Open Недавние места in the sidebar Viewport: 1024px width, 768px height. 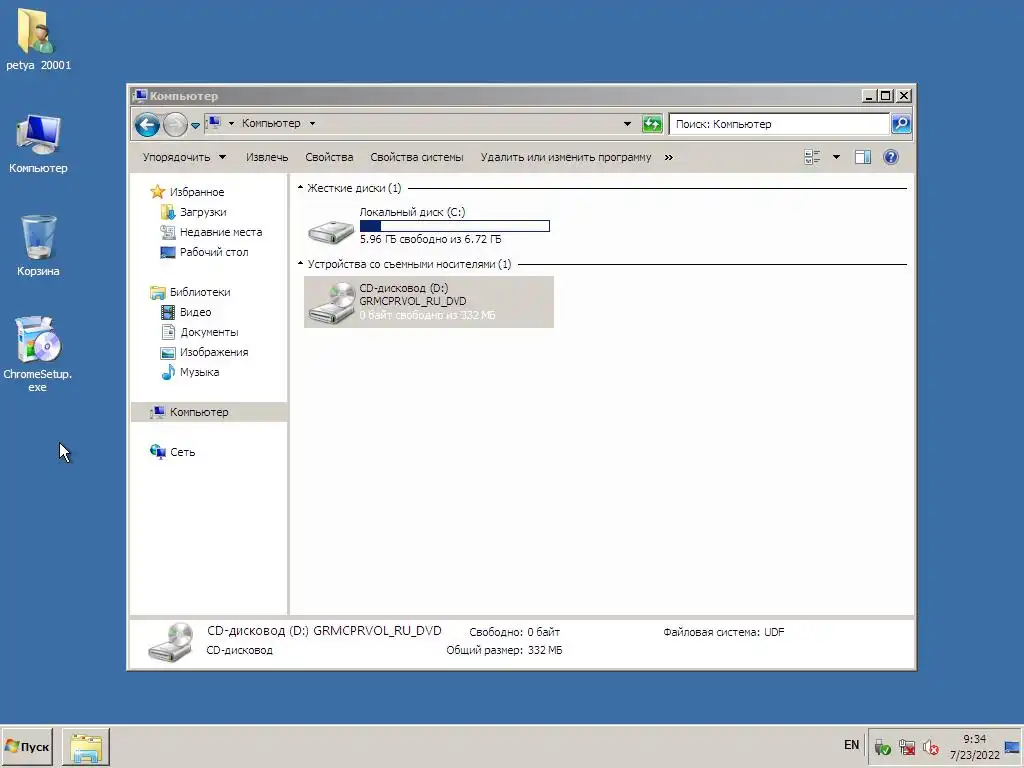(x=221, y=232)
